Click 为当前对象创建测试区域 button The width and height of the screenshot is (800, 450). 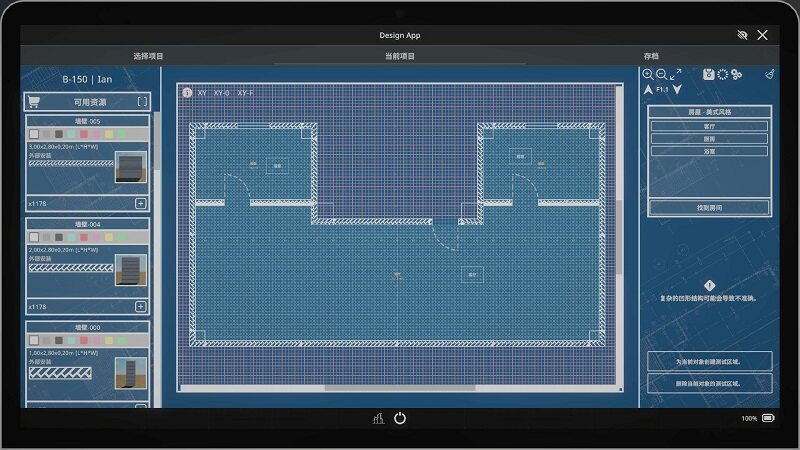709,361
